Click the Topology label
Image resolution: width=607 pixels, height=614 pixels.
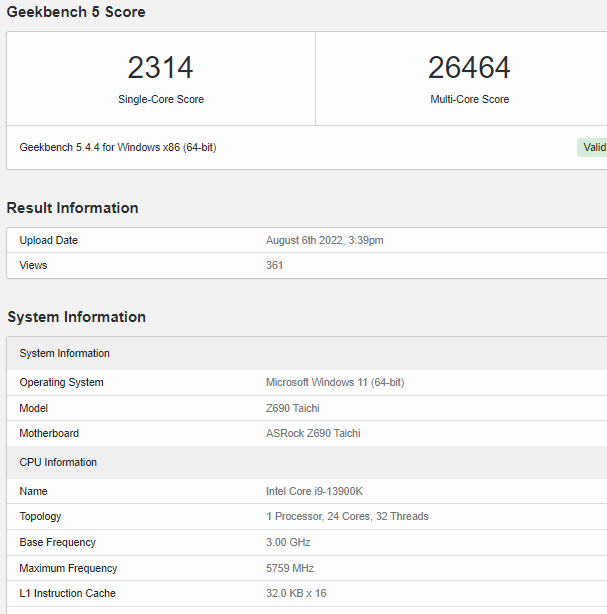[x=40, y=516]
